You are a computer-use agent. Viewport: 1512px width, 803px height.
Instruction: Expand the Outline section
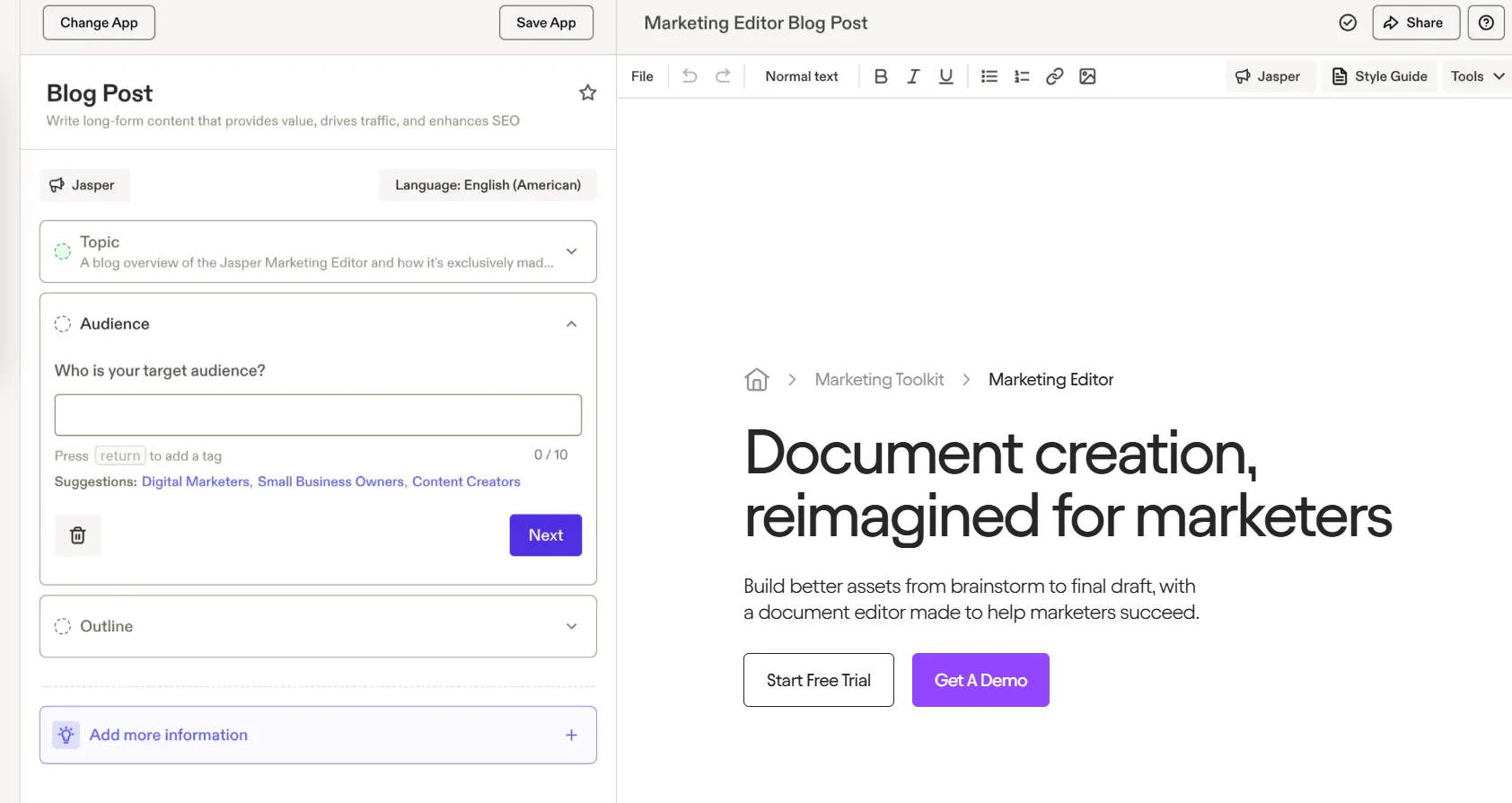[318, 626]
